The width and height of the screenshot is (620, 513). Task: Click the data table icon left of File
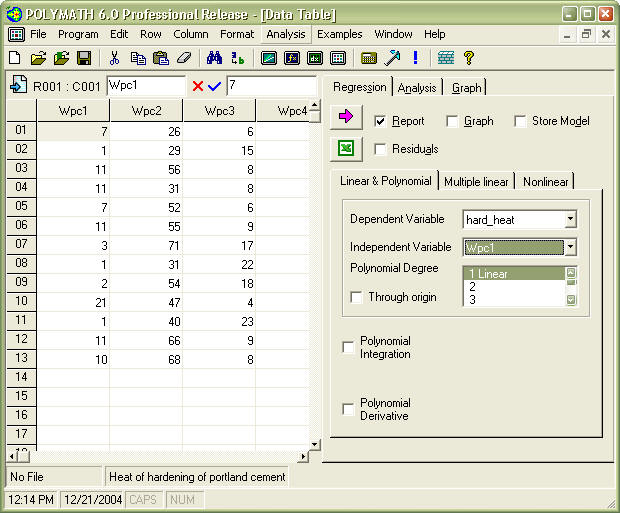click(x=16, y=35)
